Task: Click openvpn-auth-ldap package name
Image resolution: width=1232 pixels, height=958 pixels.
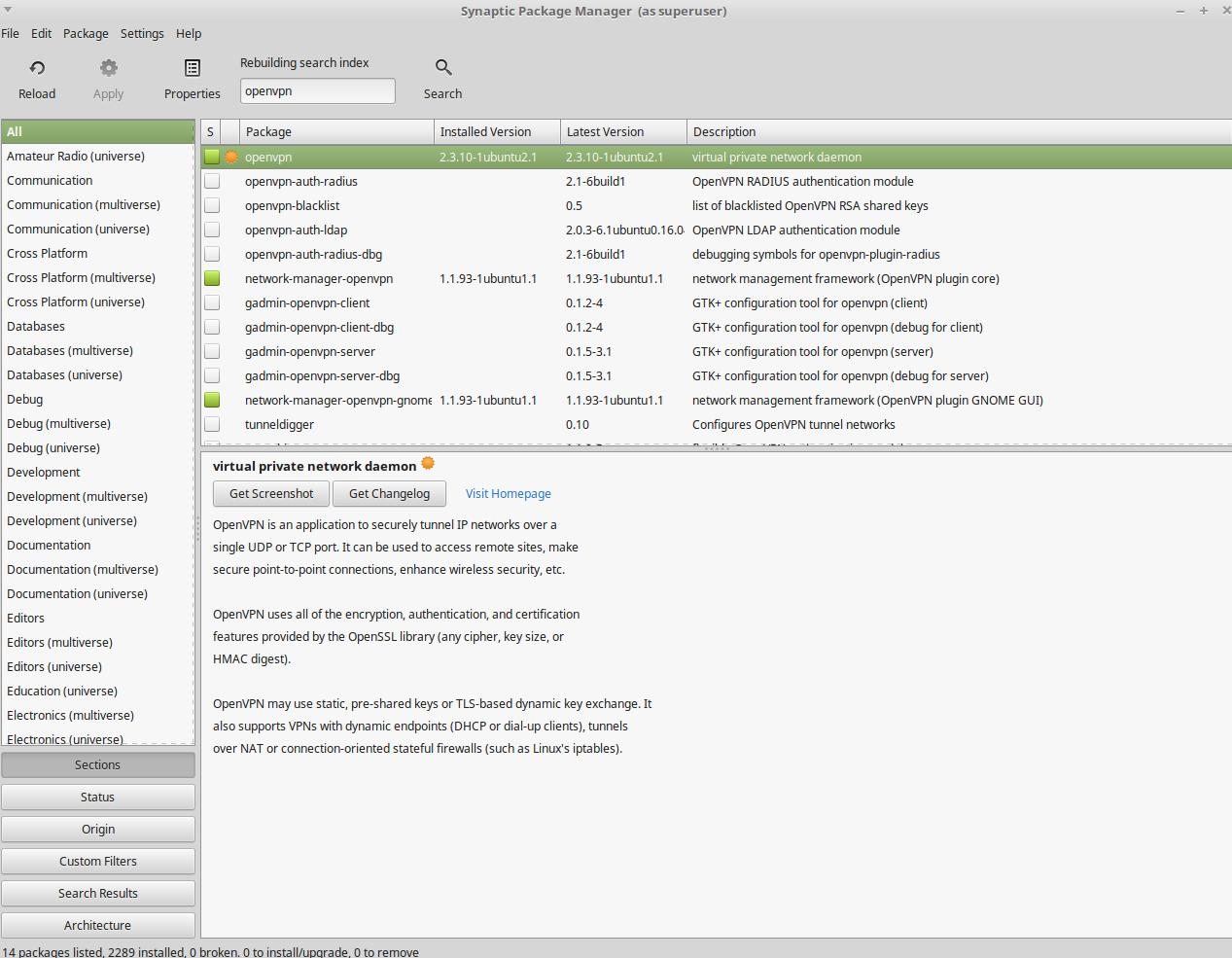Action: pos(296,230)
